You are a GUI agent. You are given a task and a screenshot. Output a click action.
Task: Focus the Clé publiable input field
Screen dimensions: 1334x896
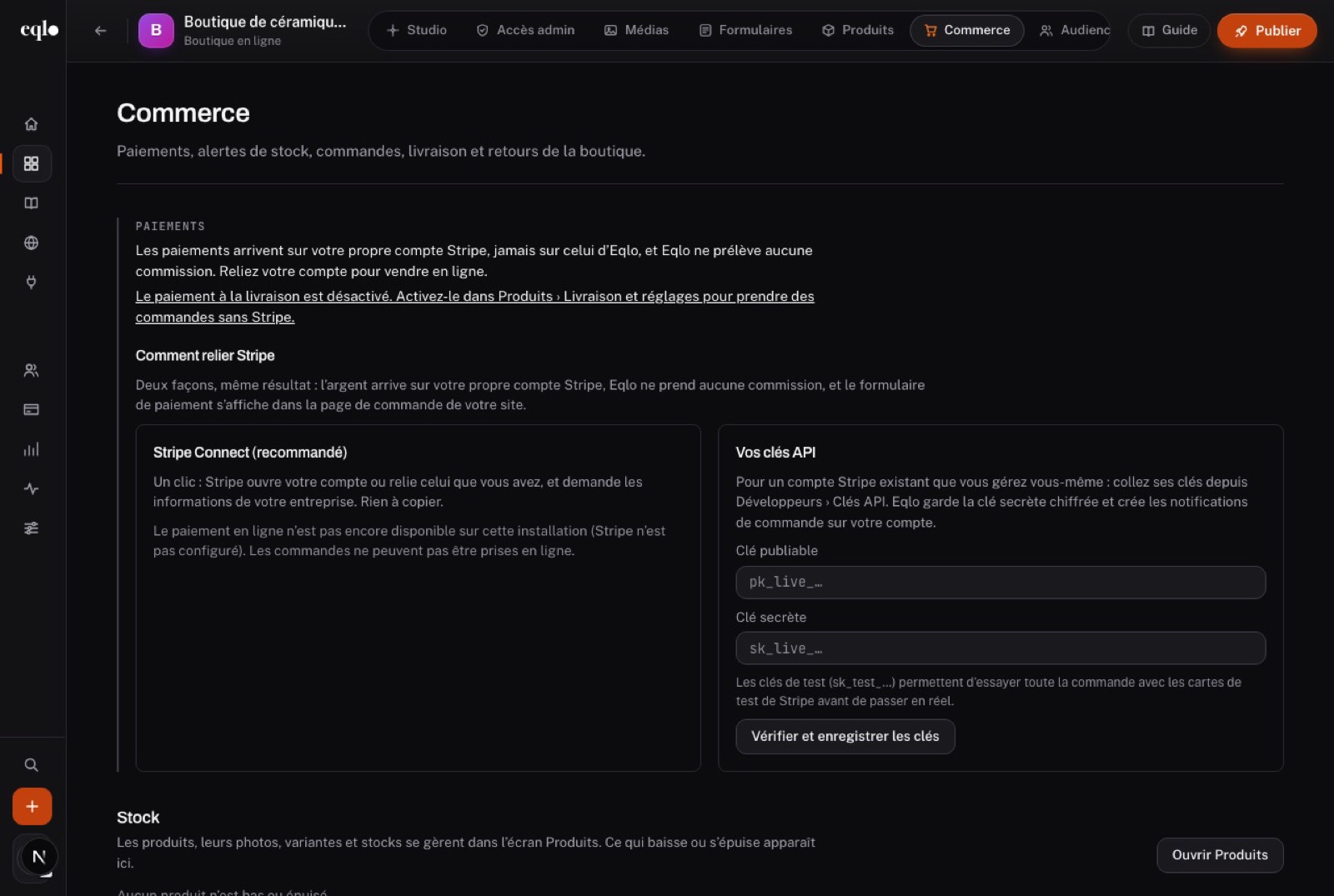1000,583
